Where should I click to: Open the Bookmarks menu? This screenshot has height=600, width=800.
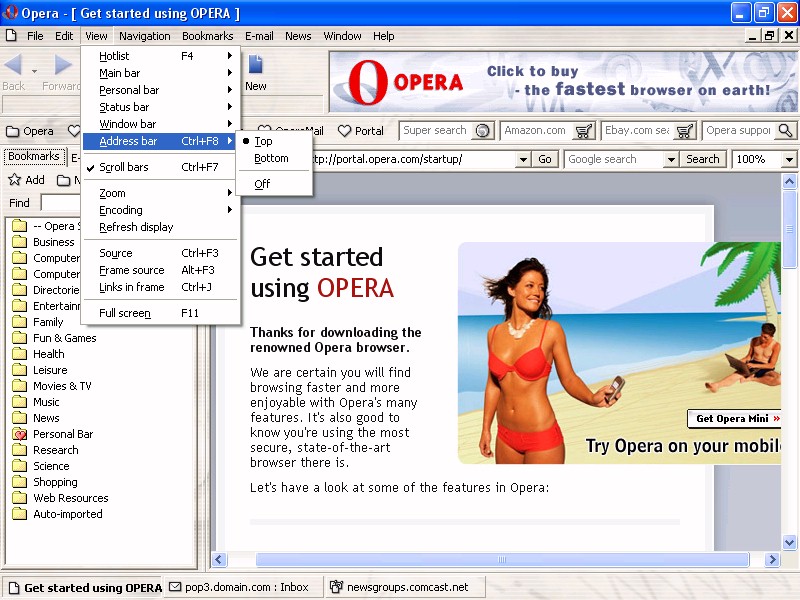click(x=207, y=36)
